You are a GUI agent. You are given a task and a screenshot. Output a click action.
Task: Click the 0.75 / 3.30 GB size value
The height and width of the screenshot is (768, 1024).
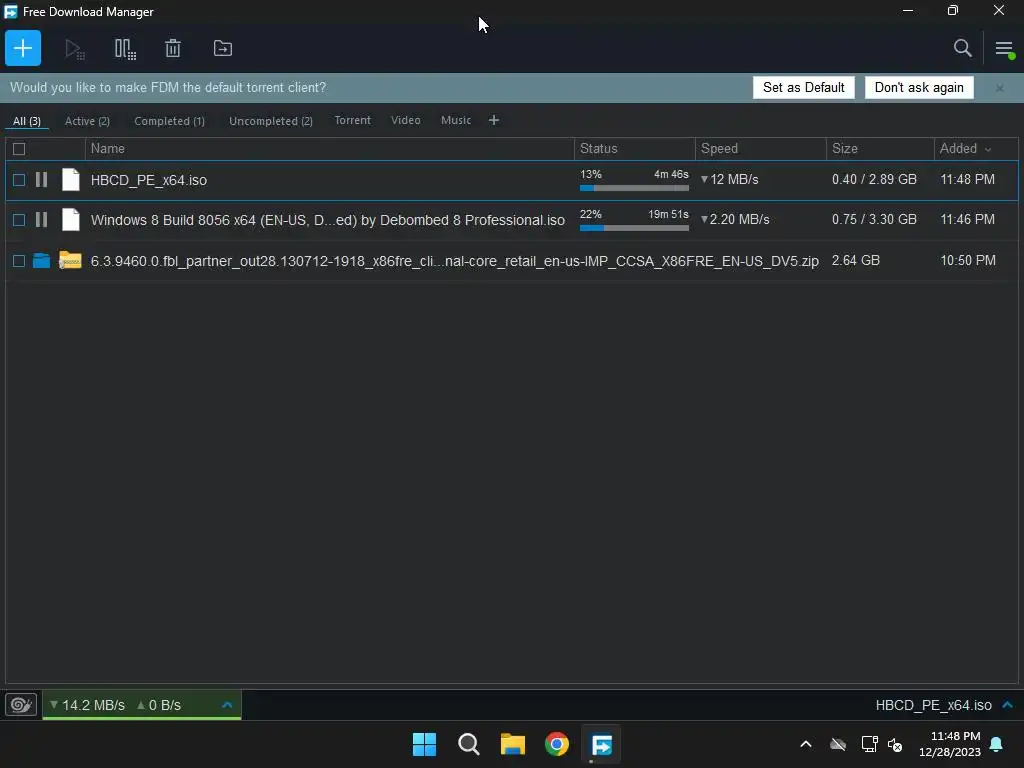point(874,219)
